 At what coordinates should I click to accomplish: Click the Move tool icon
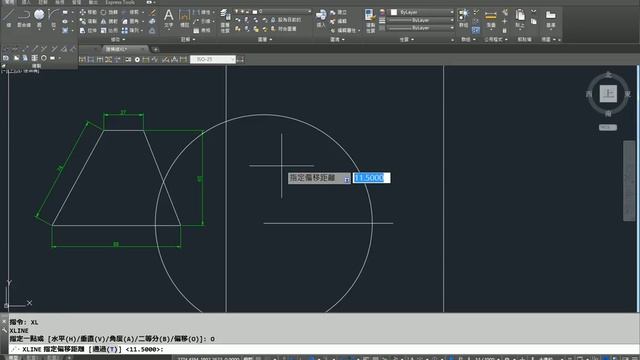pos(83,12)
